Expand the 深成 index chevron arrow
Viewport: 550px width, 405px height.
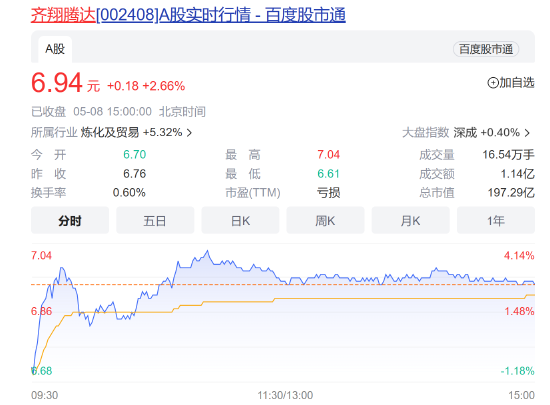tap(527, 133)
